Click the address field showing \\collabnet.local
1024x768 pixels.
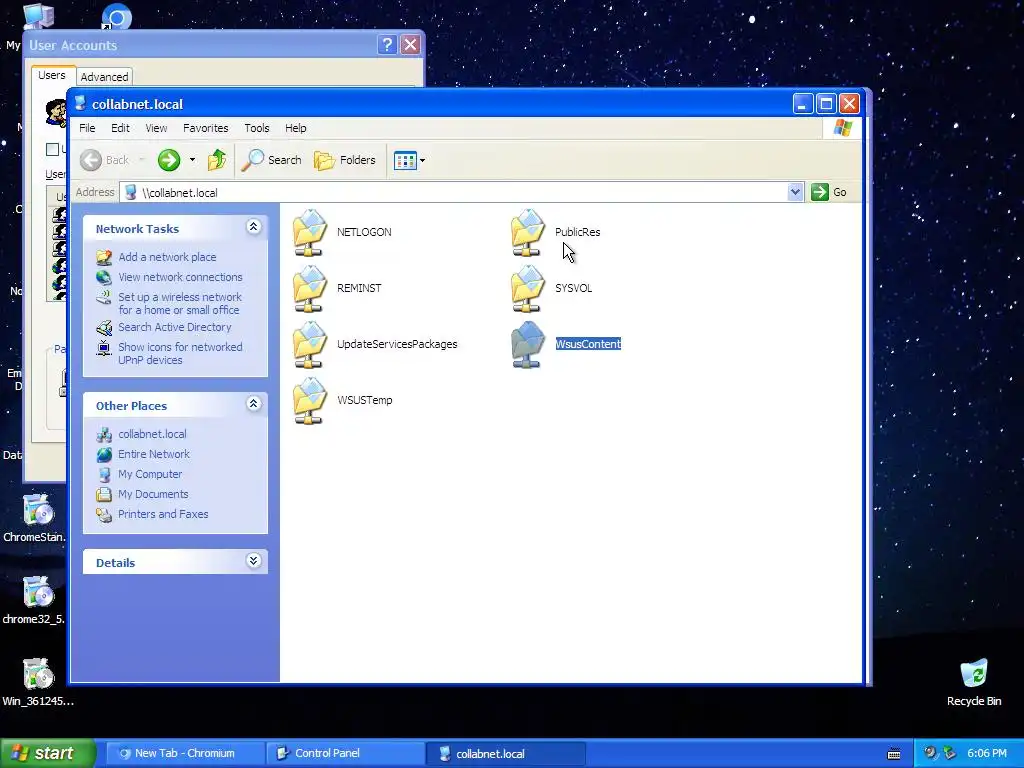[455, 193]
